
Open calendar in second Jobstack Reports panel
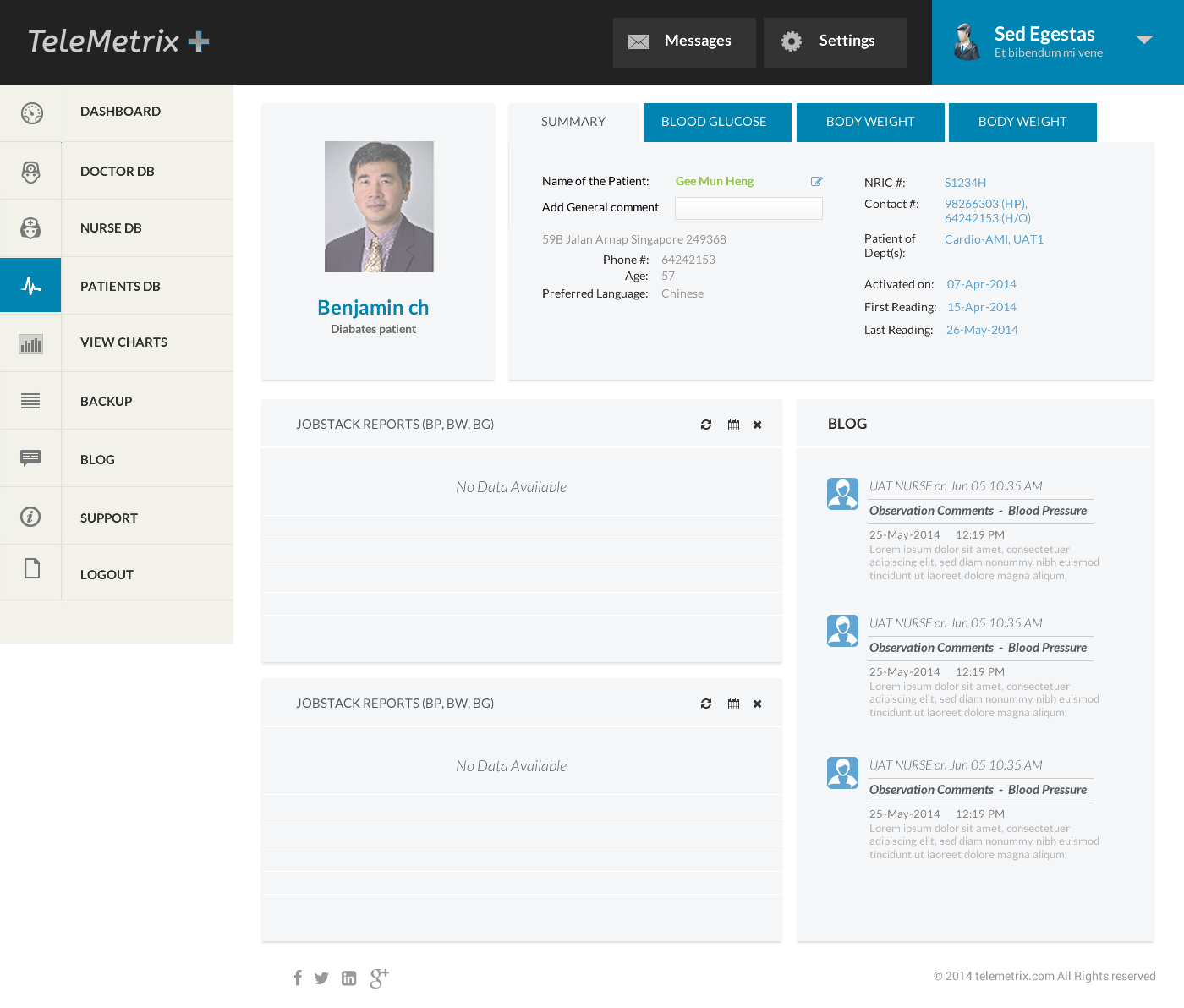click(x=733, y=704)
